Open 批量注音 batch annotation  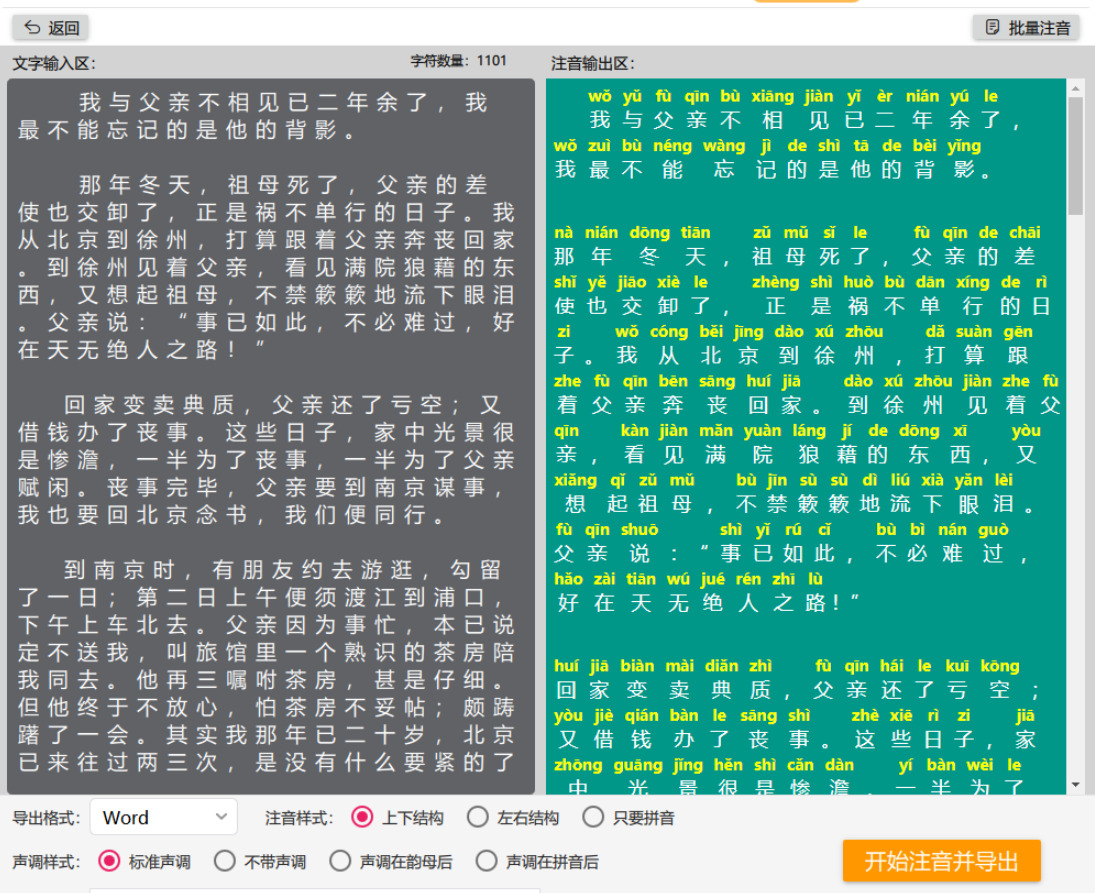tap(1027, 27)
